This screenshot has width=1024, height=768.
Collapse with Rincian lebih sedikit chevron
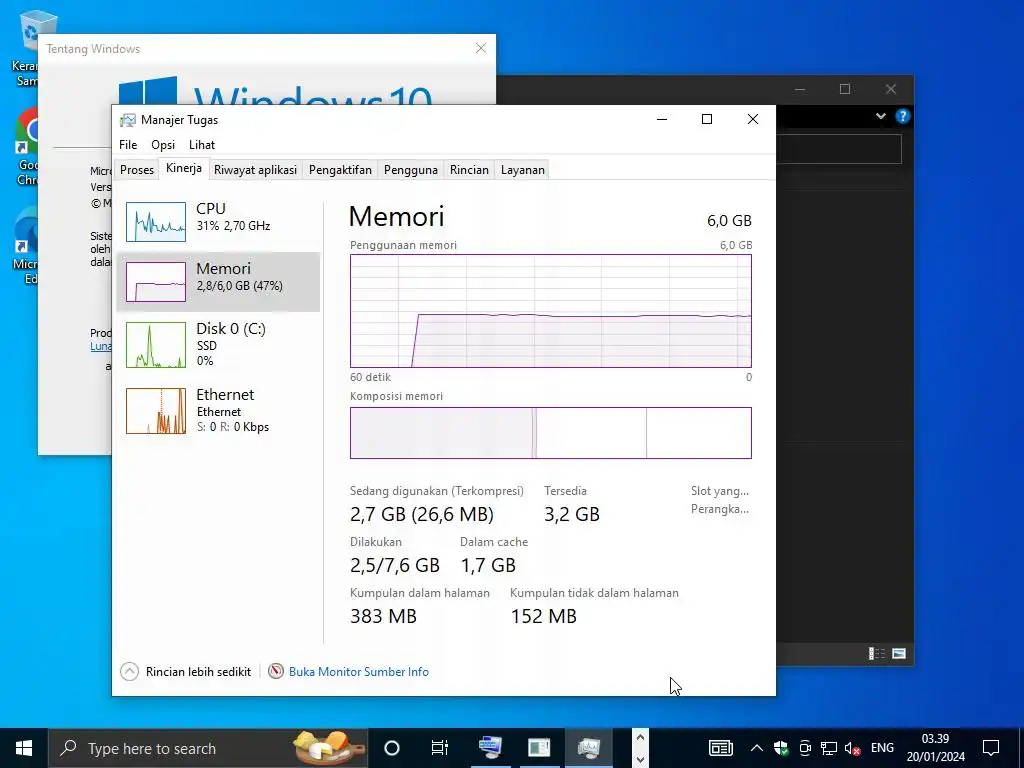click(129, 671)
